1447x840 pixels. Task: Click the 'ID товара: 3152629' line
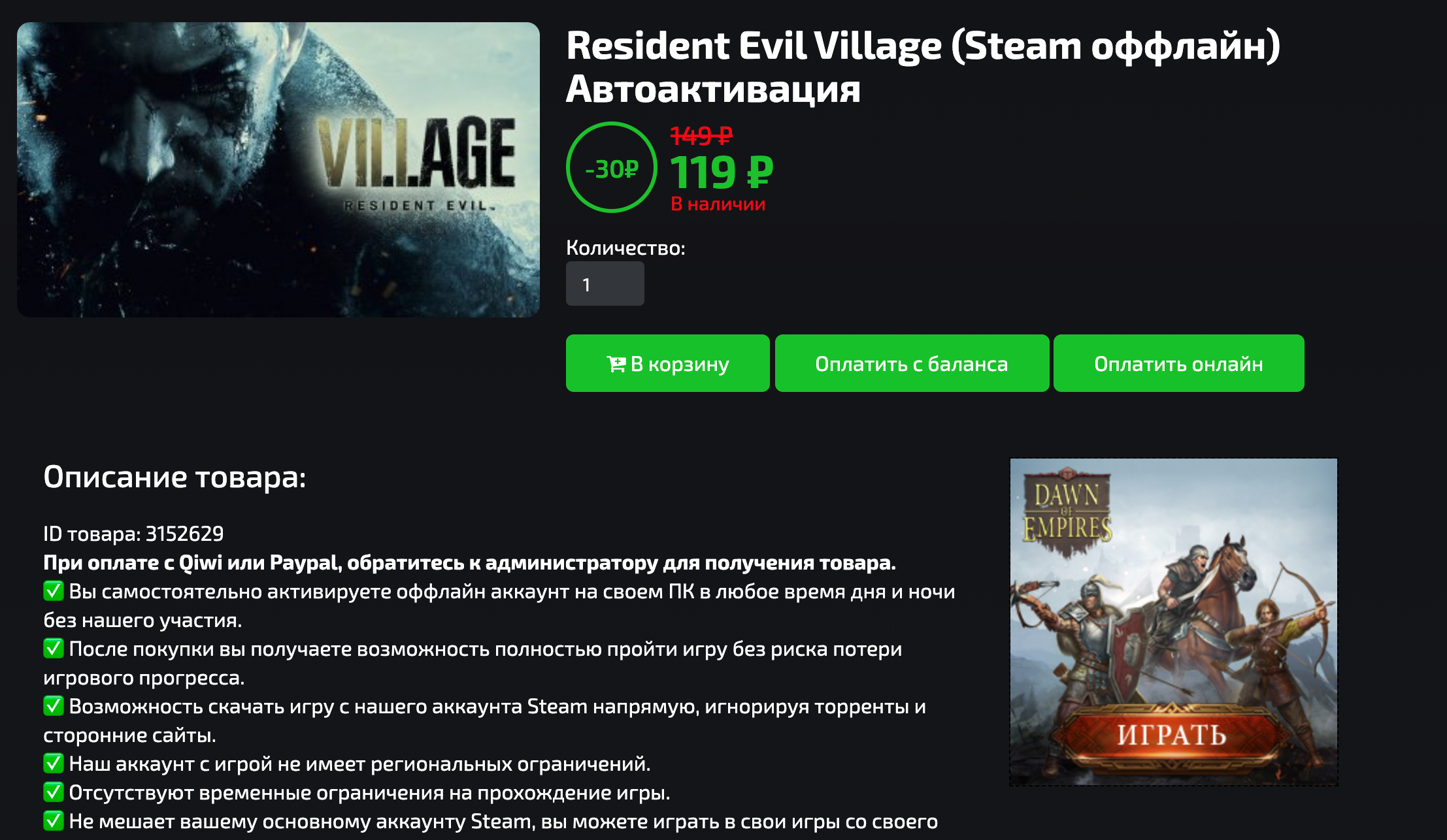coord(133,534)
